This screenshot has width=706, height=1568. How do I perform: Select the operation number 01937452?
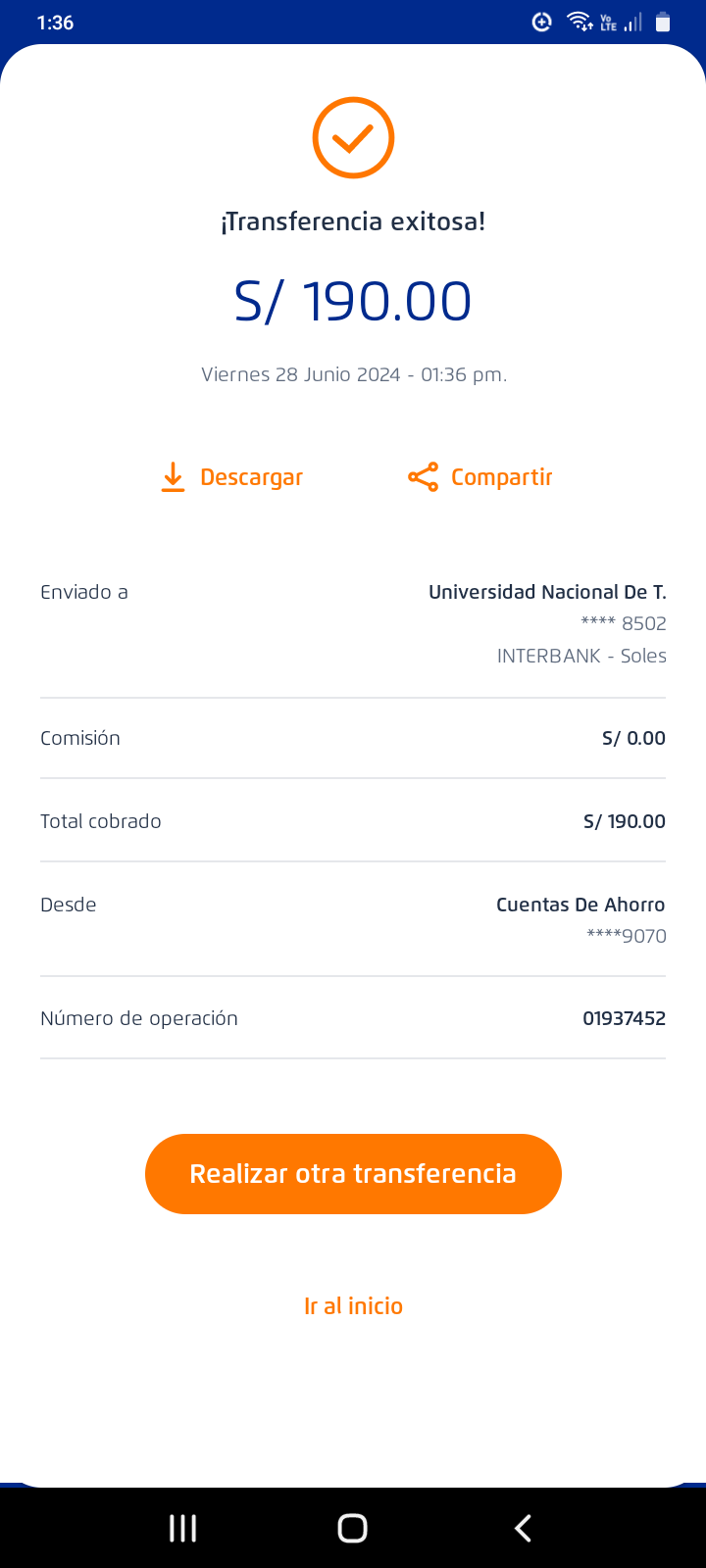624,1018
